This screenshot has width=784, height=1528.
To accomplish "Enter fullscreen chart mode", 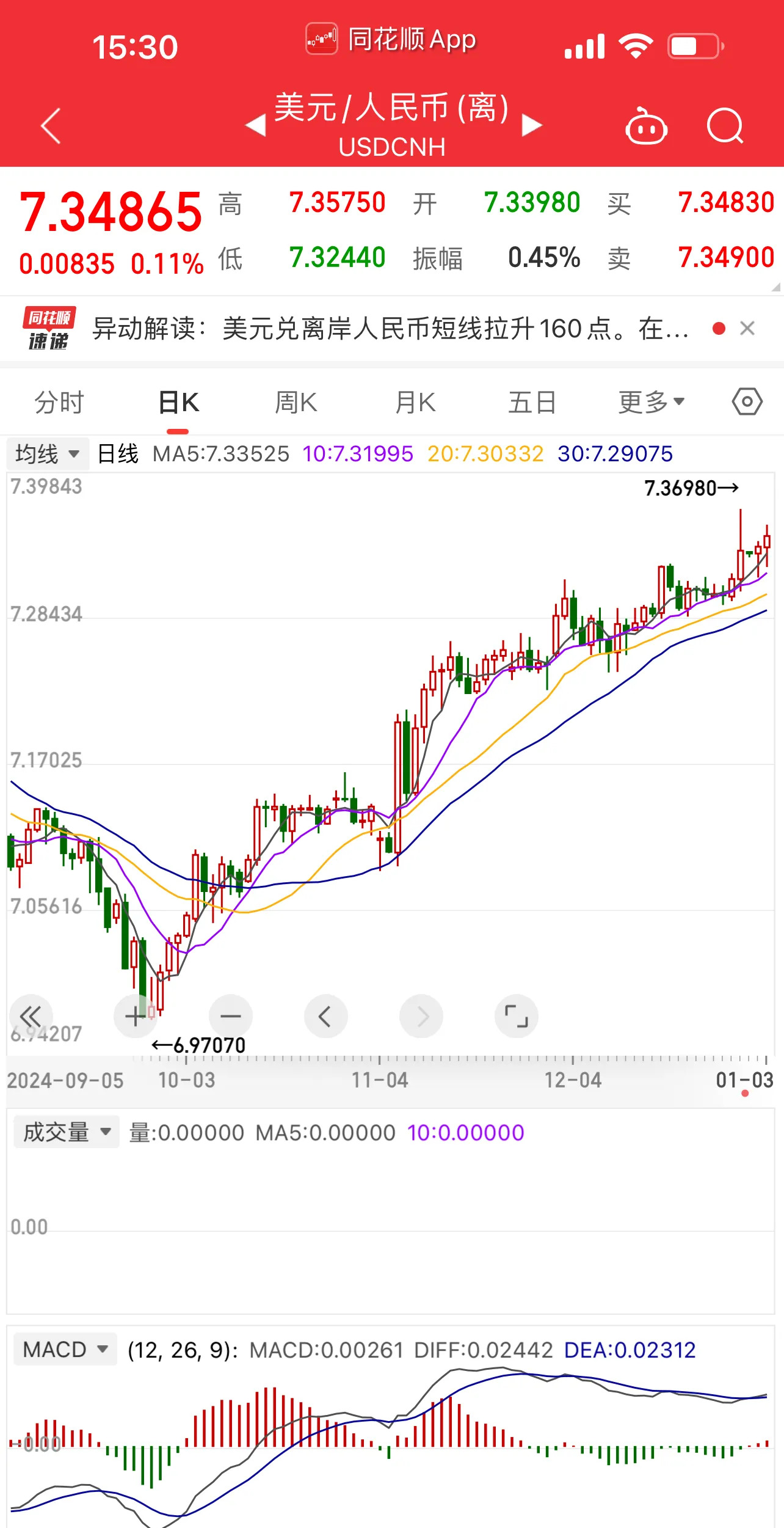I will click(517, 1017).
